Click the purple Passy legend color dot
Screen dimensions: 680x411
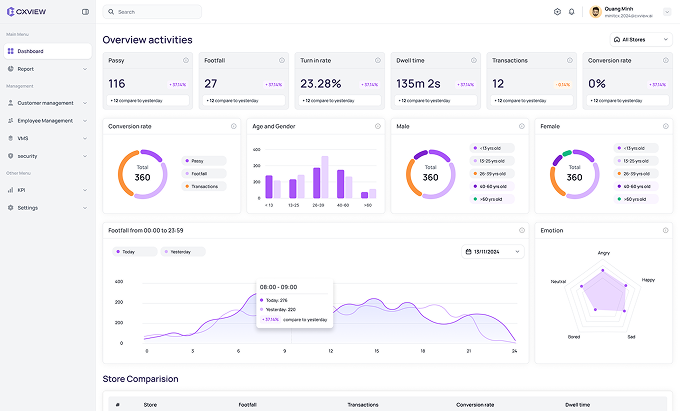[186, 160]
